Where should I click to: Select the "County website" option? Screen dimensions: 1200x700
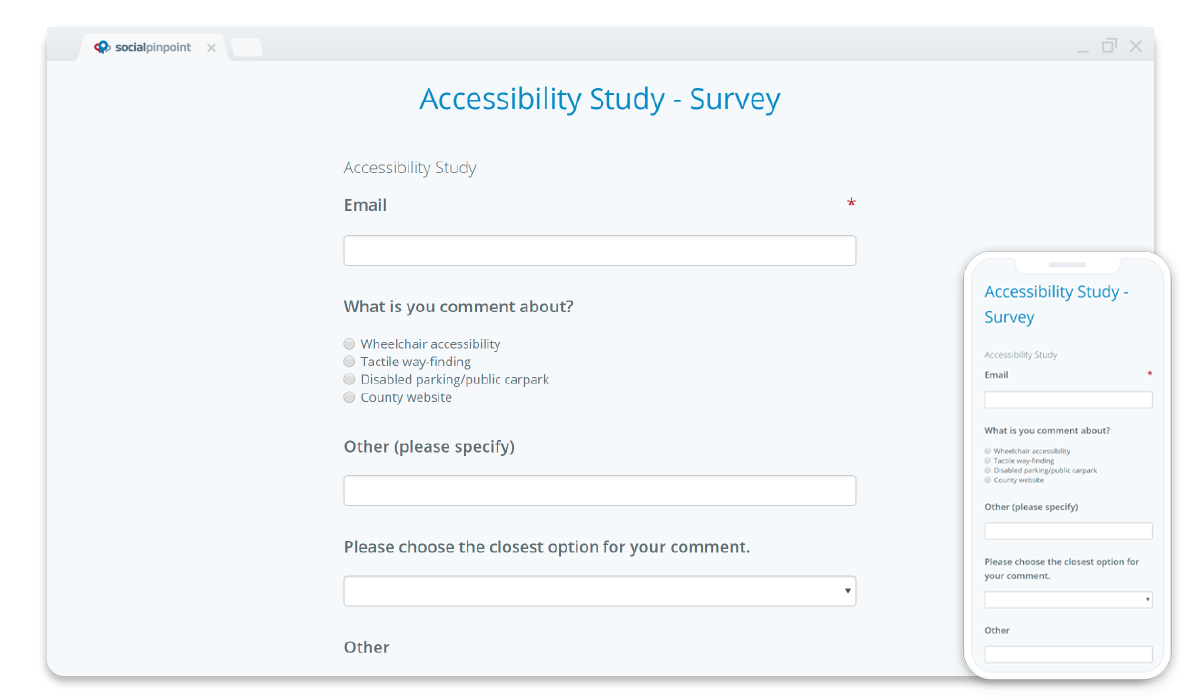(x=349, y=397)
